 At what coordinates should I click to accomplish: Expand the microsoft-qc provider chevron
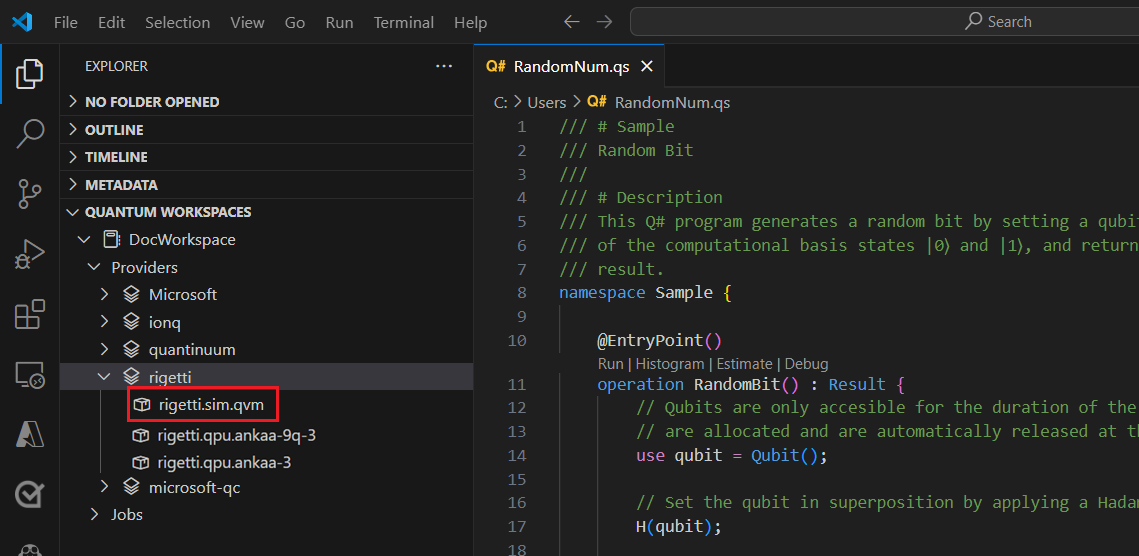click(x=105, y=487)
